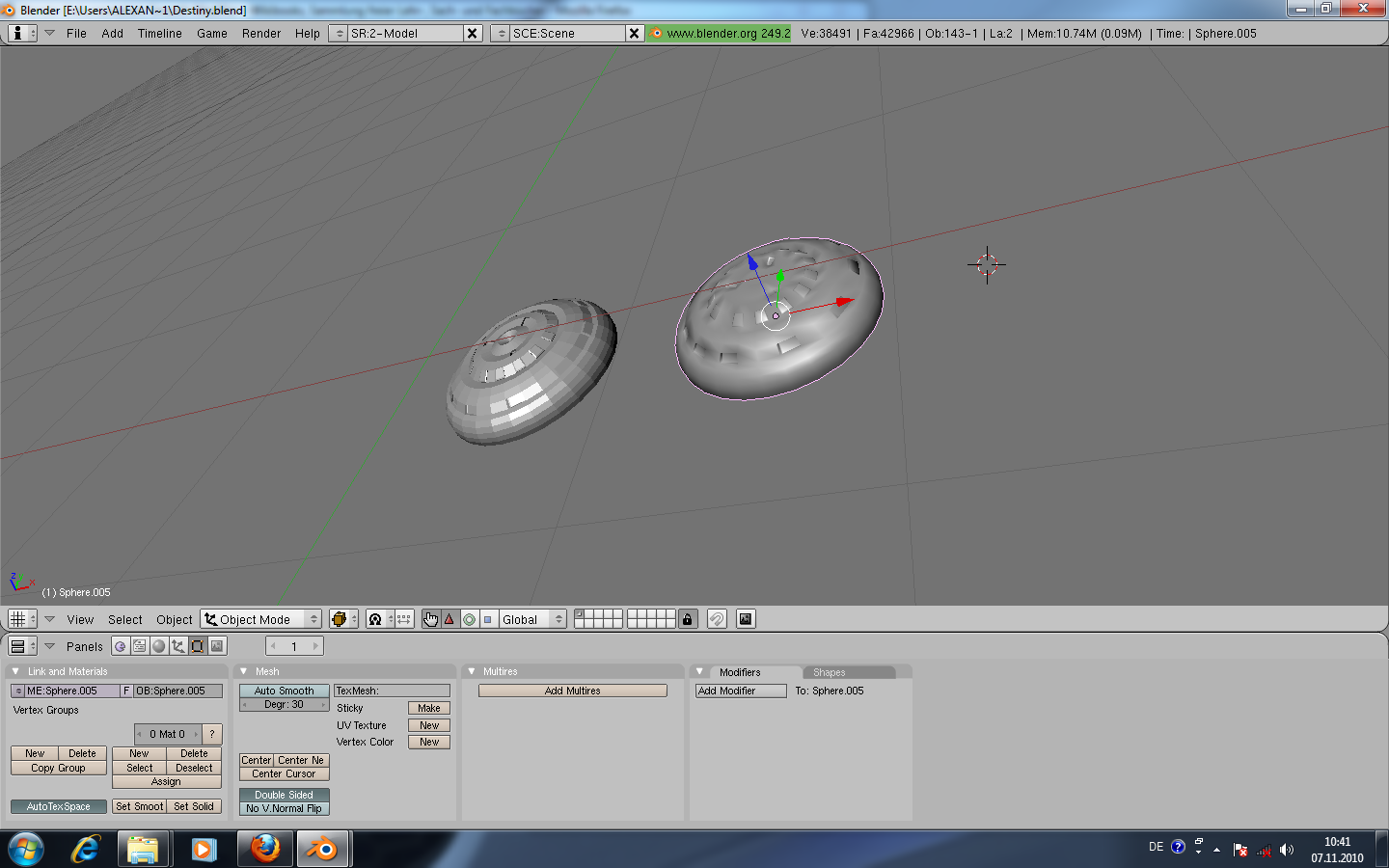Image resolution: width=1389 pixels, height=868 pixels.
Task: Open the Render menu
Action: pos(260,33)
